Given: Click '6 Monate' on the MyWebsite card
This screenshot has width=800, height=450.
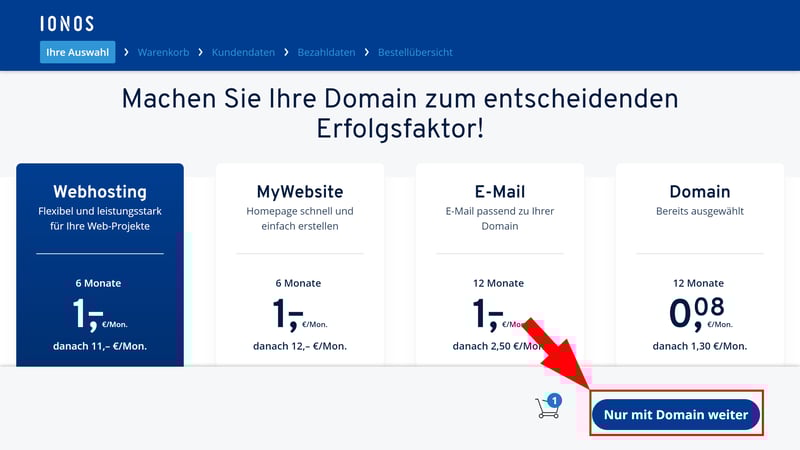Looking at the screenshot, I should click(298, 283).
